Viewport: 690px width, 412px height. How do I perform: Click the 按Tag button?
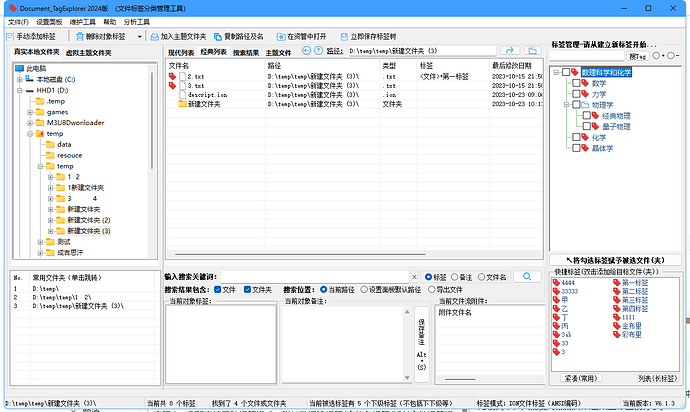coord(638,56)
